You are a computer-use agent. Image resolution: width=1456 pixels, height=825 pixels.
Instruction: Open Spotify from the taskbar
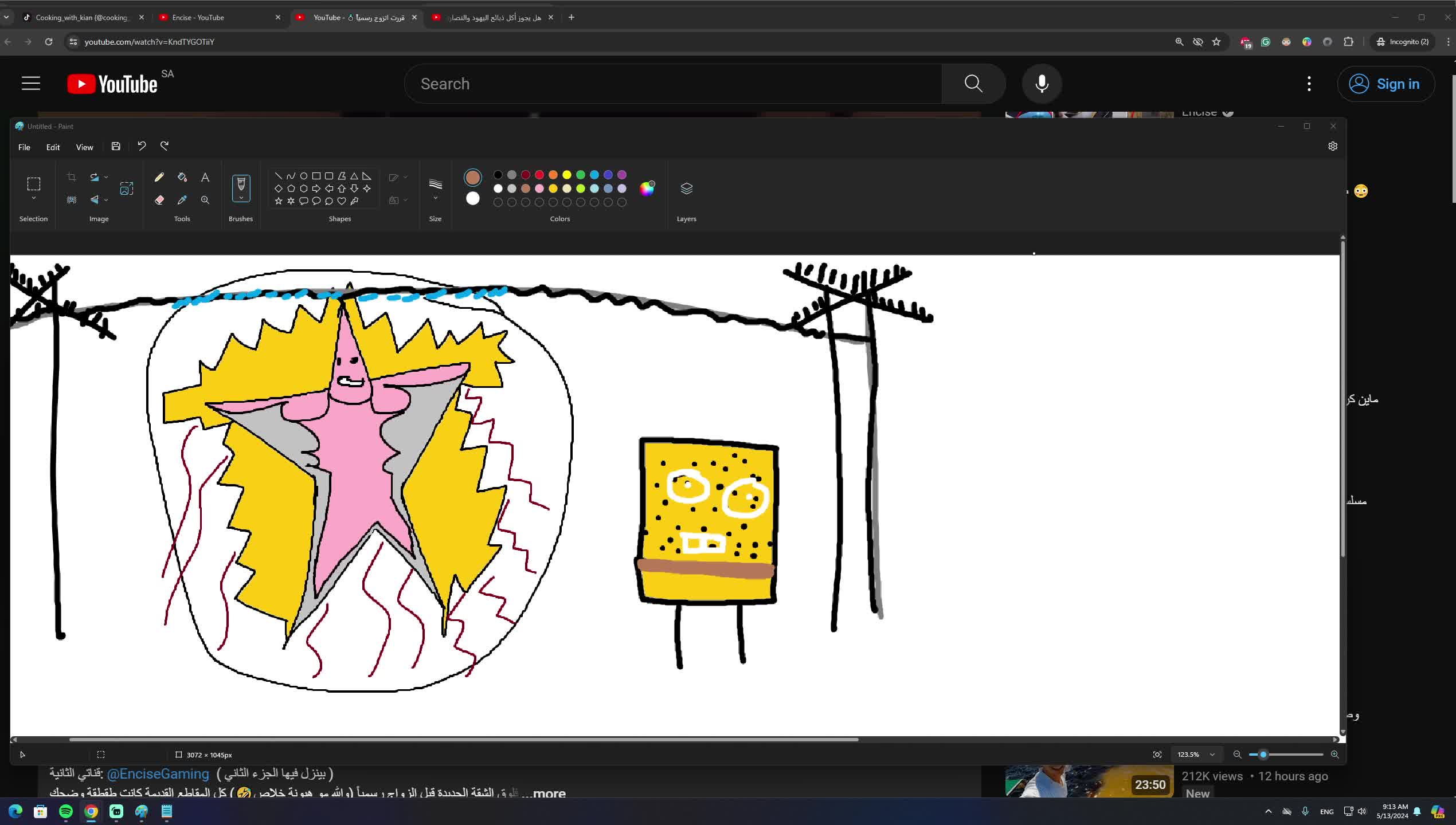(x=66, y=811)
